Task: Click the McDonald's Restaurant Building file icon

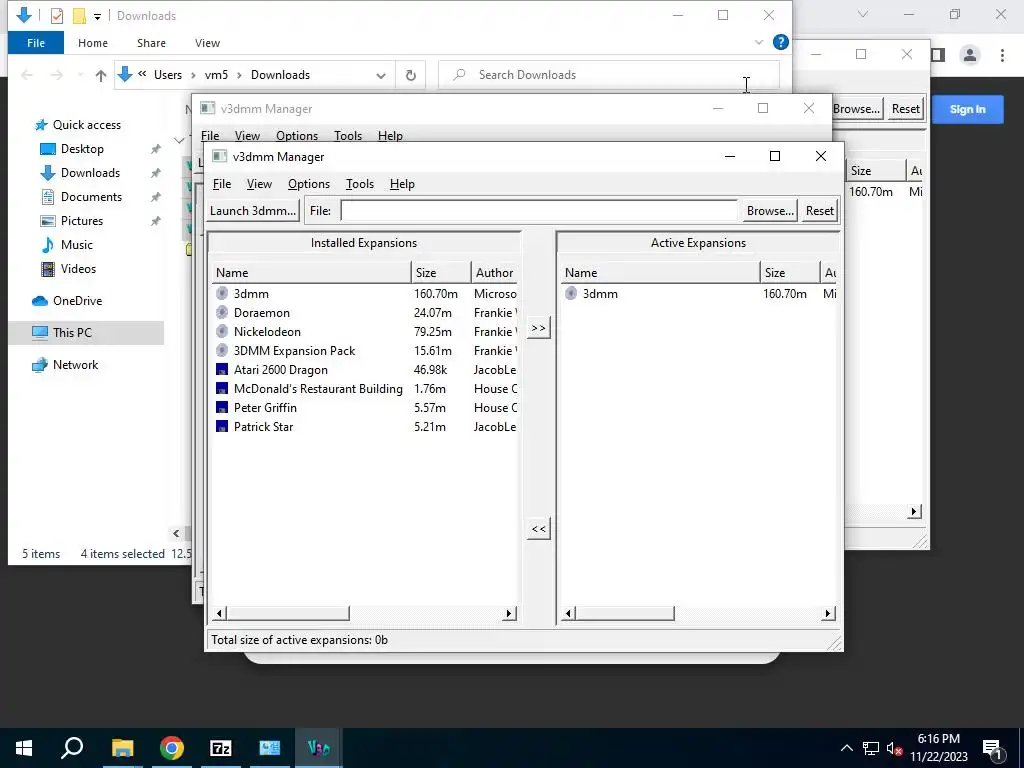Action: [222, 389]
